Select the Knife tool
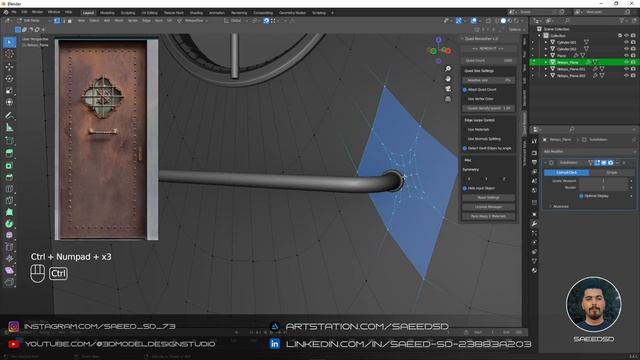Image resolution: width=640 pixels, height=360 pixels. [9, 200]
